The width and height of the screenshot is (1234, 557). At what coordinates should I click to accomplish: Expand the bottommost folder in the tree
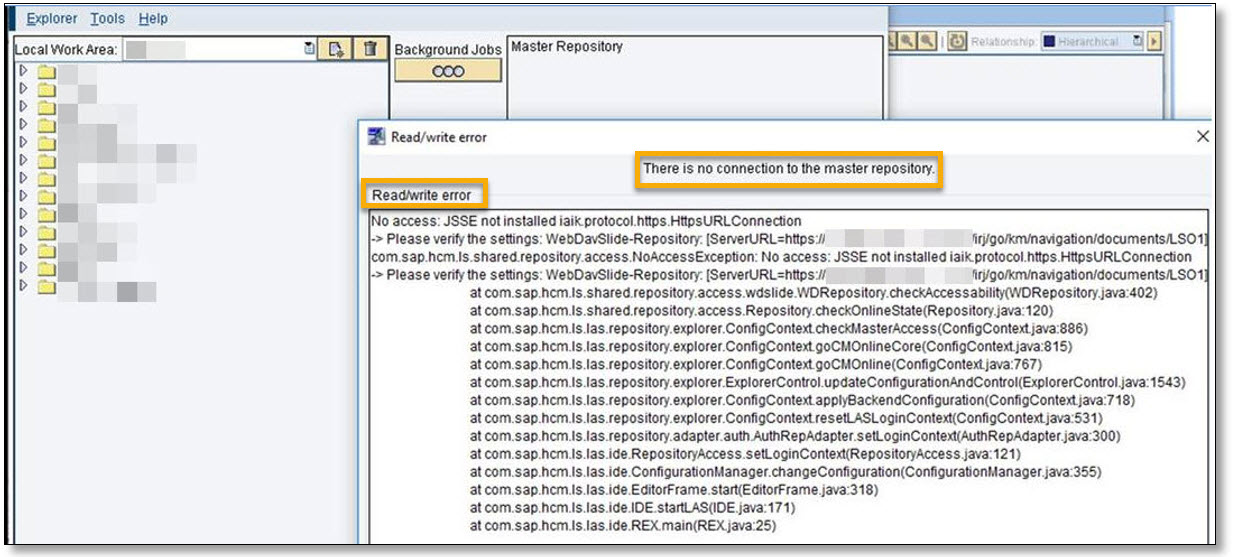point(24,288)
